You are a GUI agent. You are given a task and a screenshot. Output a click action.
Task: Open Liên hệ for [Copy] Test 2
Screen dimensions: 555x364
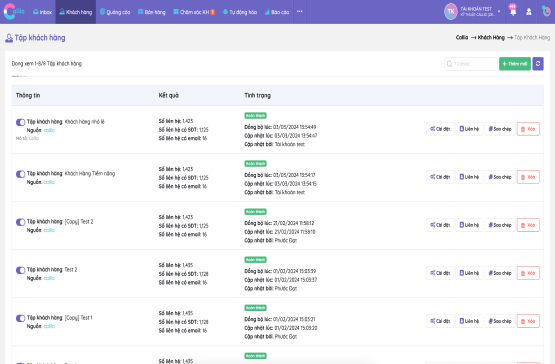coord(469,225)
